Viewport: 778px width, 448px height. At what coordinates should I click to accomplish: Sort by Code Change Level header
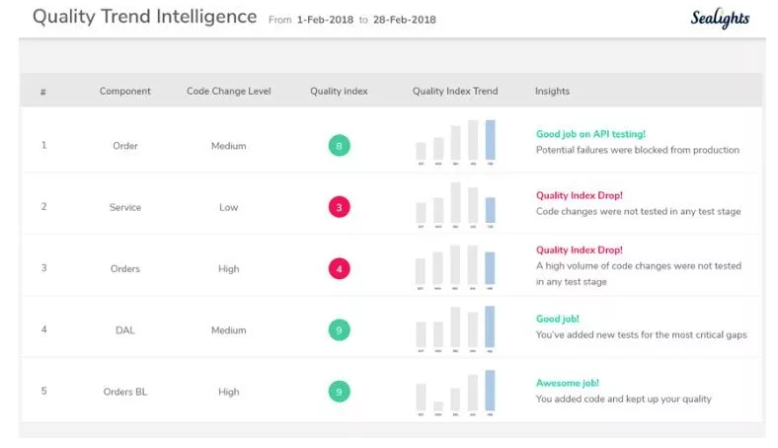228,91
